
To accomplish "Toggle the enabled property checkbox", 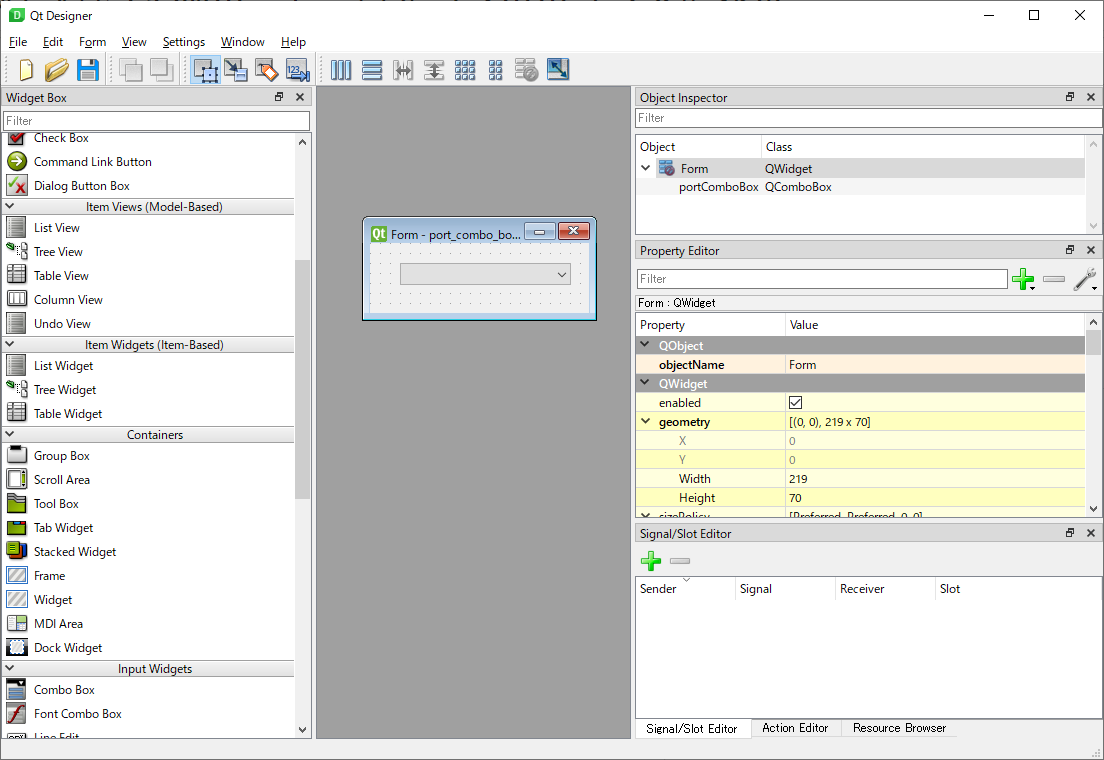I will click(x=796, y=403).
